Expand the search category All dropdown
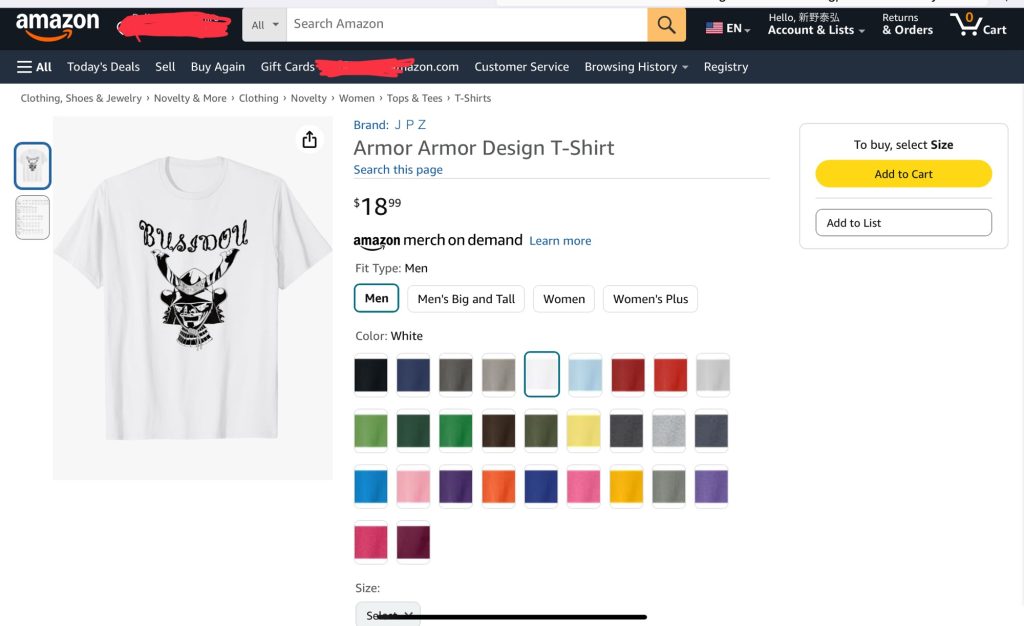The width and height of the screenshot is (1024, 626). pyautogui.click(x=264, y=25)
